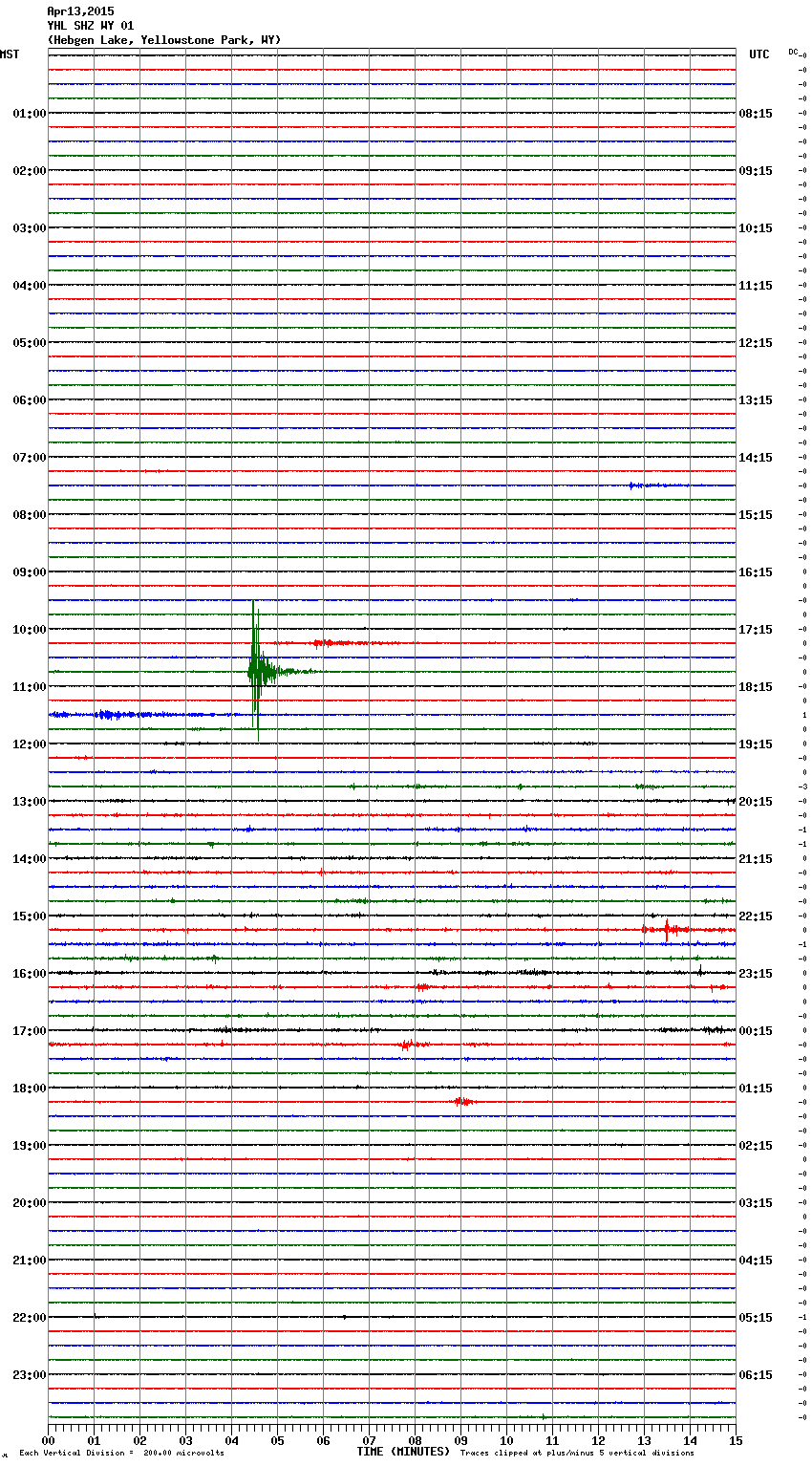The image size is (812, 1466).
Task: Select the 06:15 UTC time label
Action: pyautogui.click(x=756, y=1375)
